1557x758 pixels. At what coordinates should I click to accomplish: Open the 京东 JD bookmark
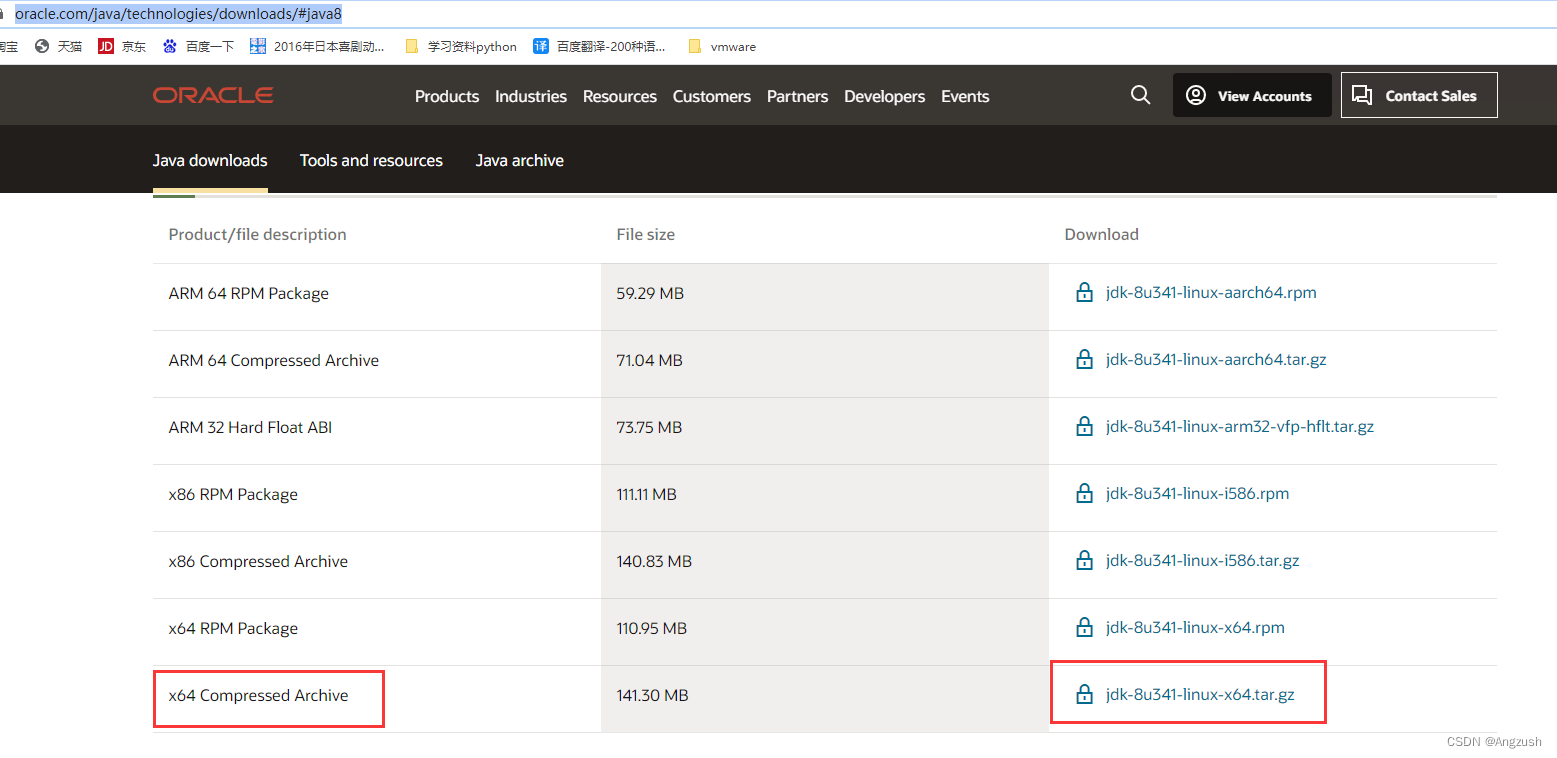coord(122,46)
